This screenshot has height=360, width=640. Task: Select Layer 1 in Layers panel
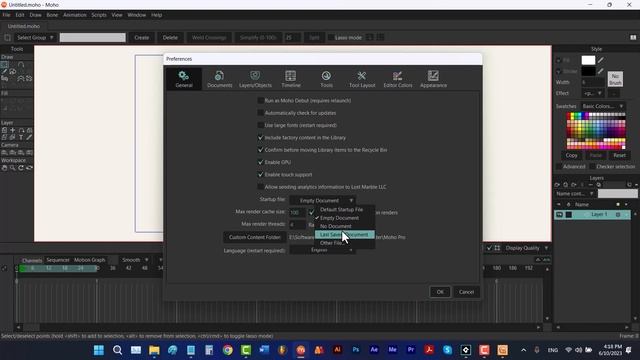point(592,215)
